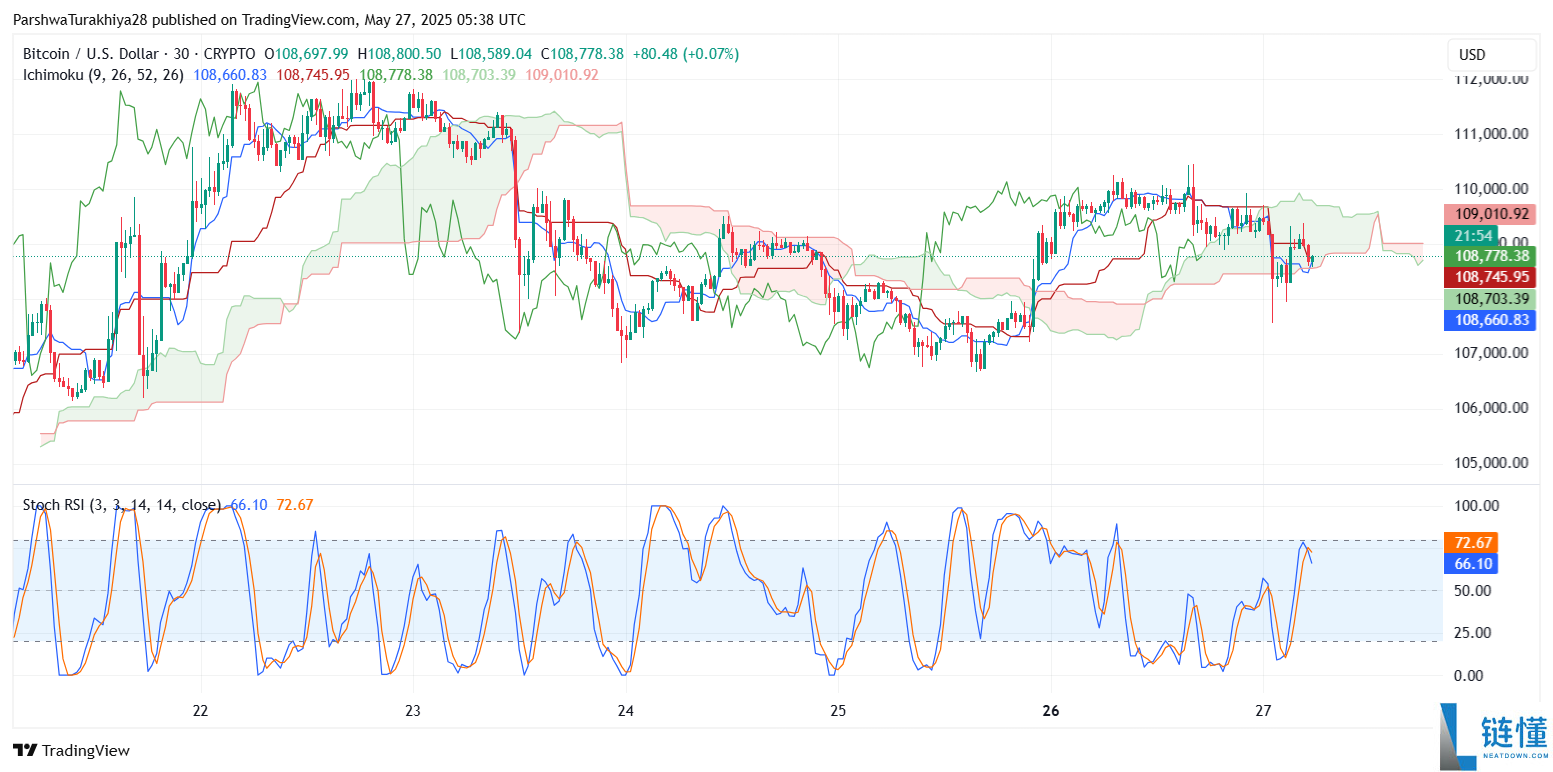Change the 30-minute timeframe
Viewport: 1553px width, 772px height.
[188, 54]
